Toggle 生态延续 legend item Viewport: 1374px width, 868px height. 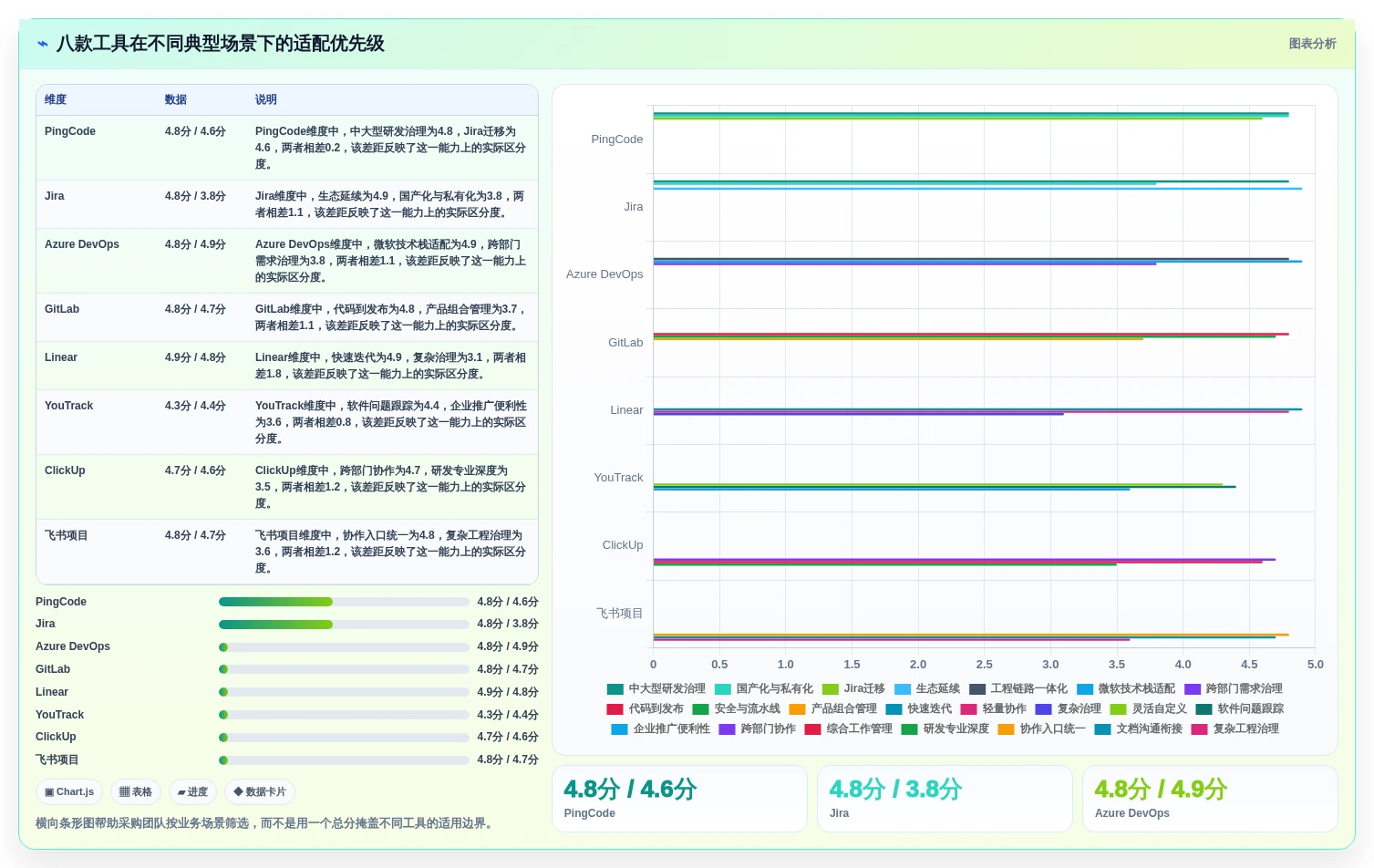(927, 689)
